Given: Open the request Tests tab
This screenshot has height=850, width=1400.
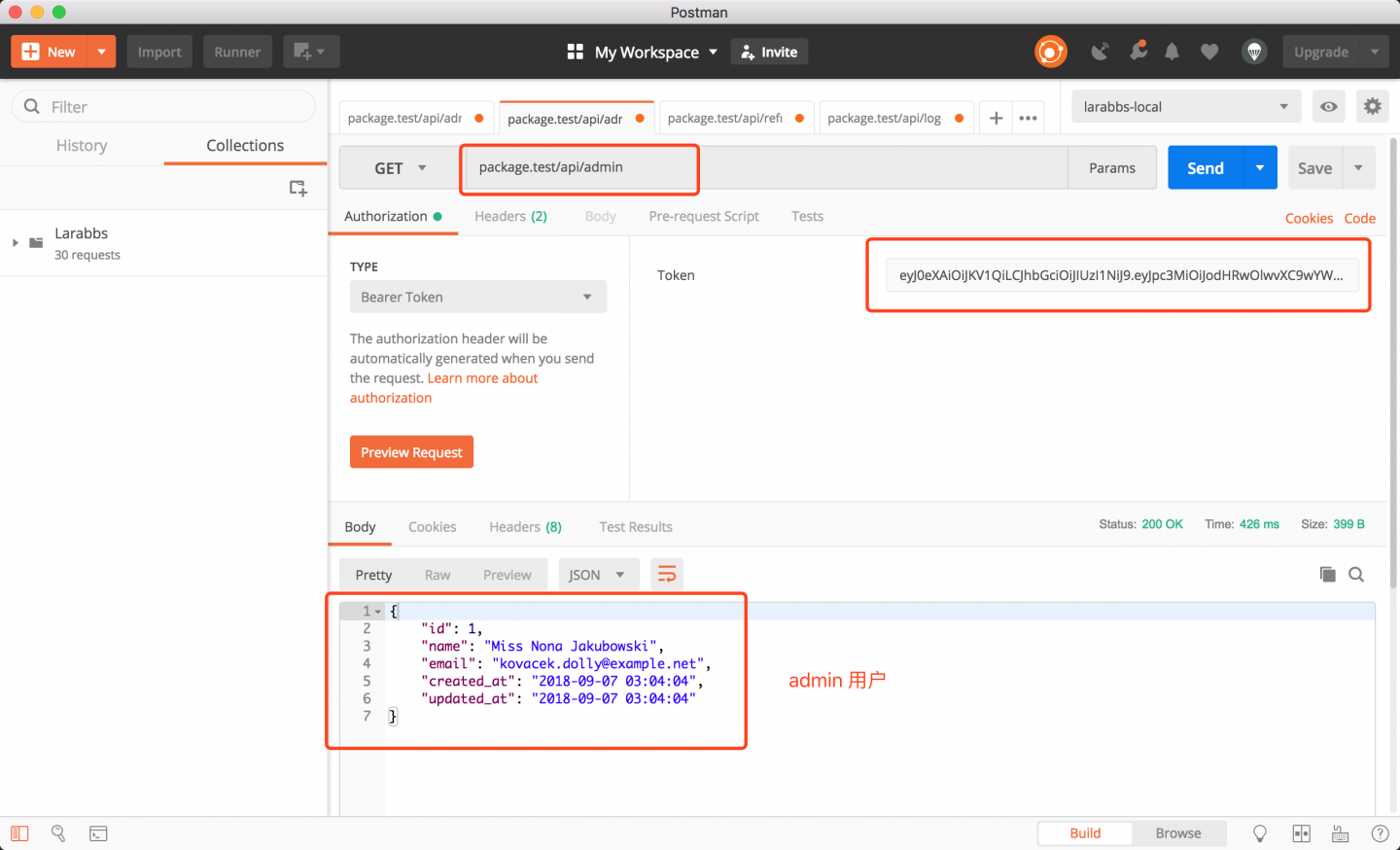Looking at the screenshot, I should click(x=807, y=216).
